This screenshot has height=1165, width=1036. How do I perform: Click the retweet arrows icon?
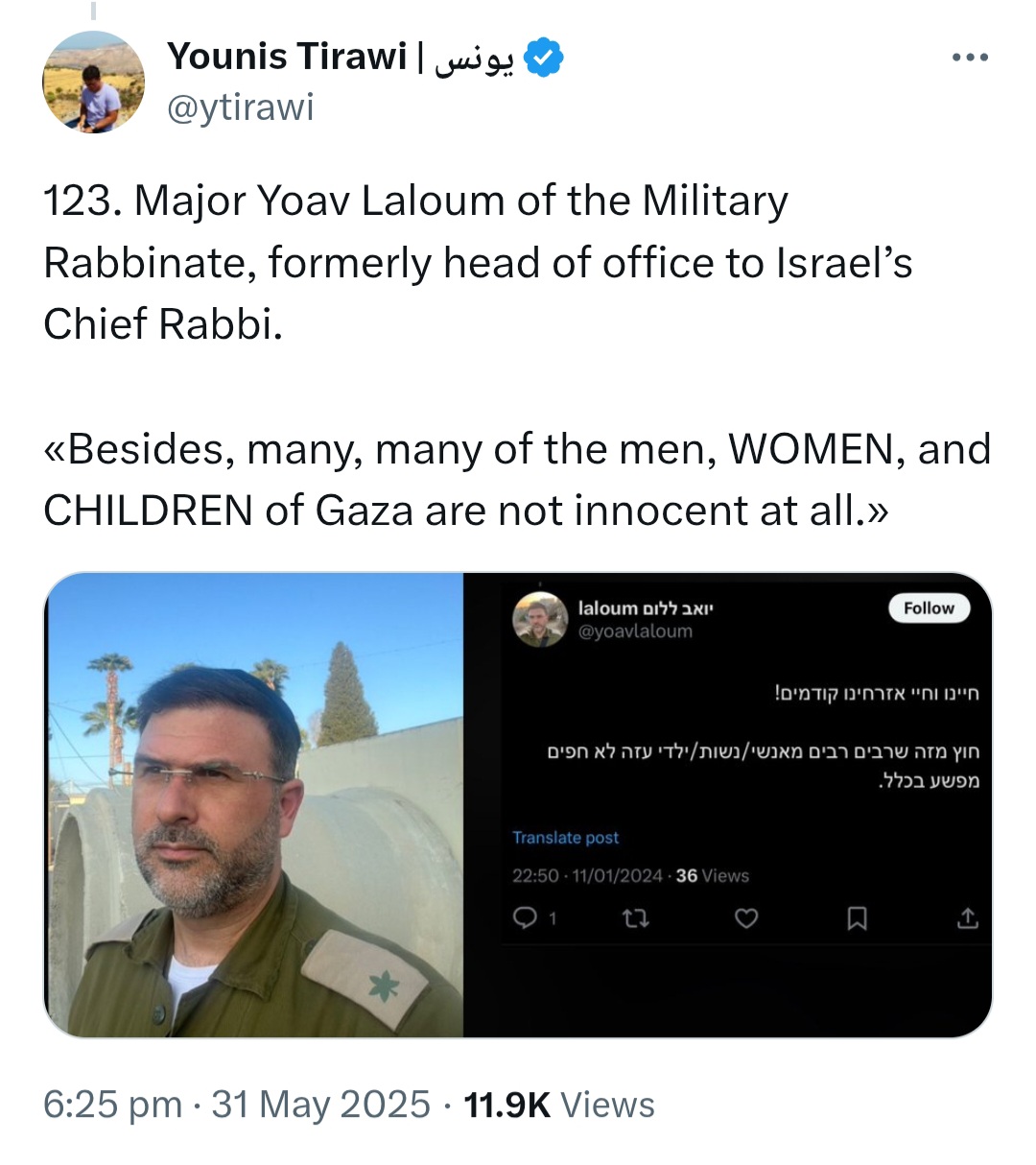tap(635, 919)
